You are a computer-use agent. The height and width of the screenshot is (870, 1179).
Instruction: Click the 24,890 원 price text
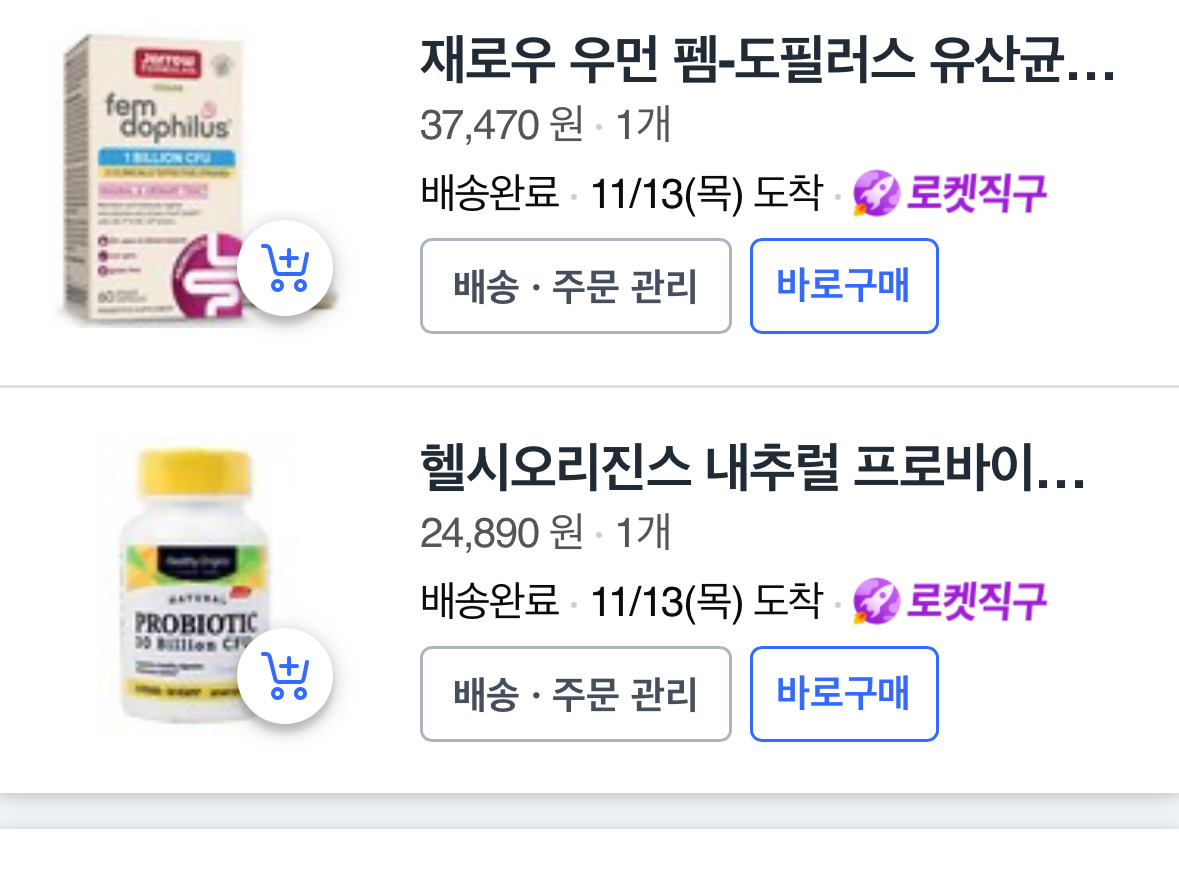pyautogui.click(x=501, y=534)
